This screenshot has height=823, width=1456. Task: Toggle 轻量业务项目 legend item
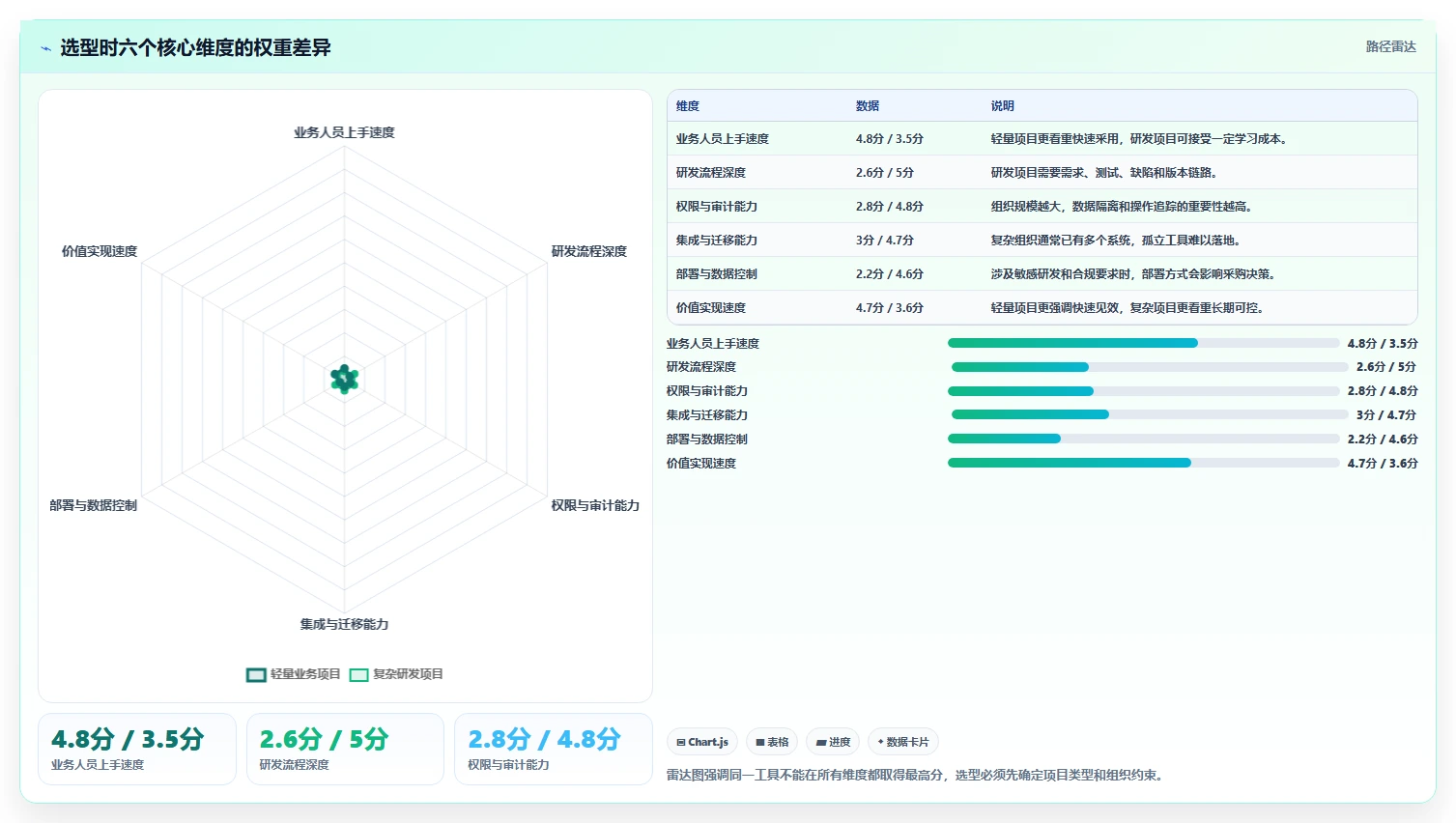[x=293, y=674]
